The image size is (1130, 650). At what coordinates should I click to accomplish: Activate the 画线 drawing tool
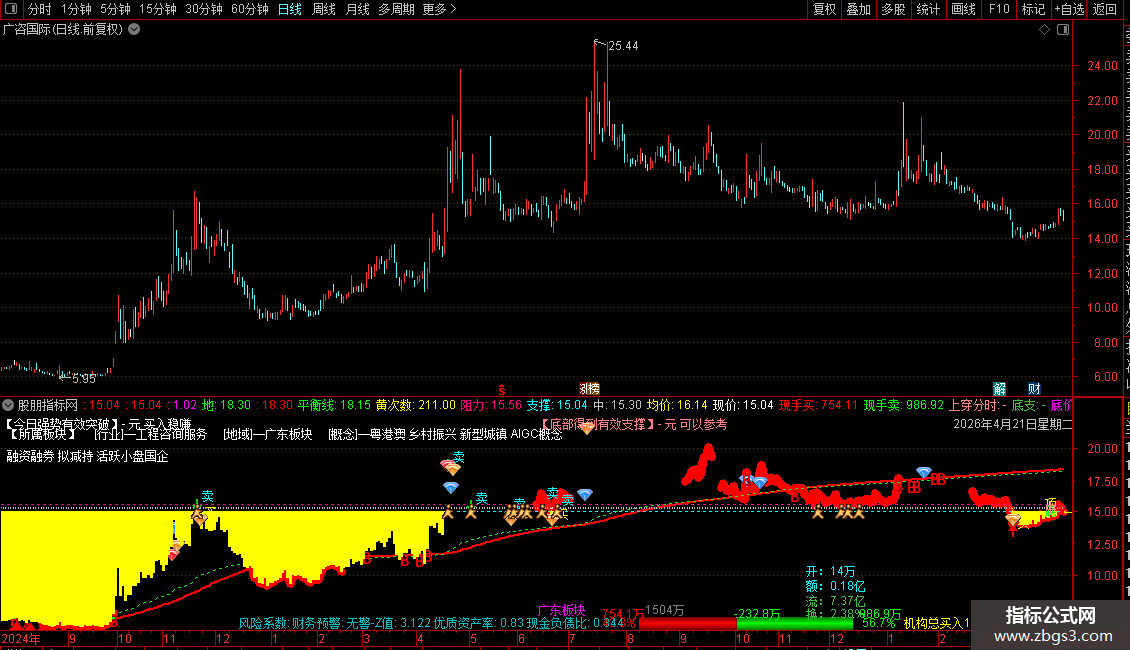click(x=964, y=9)
